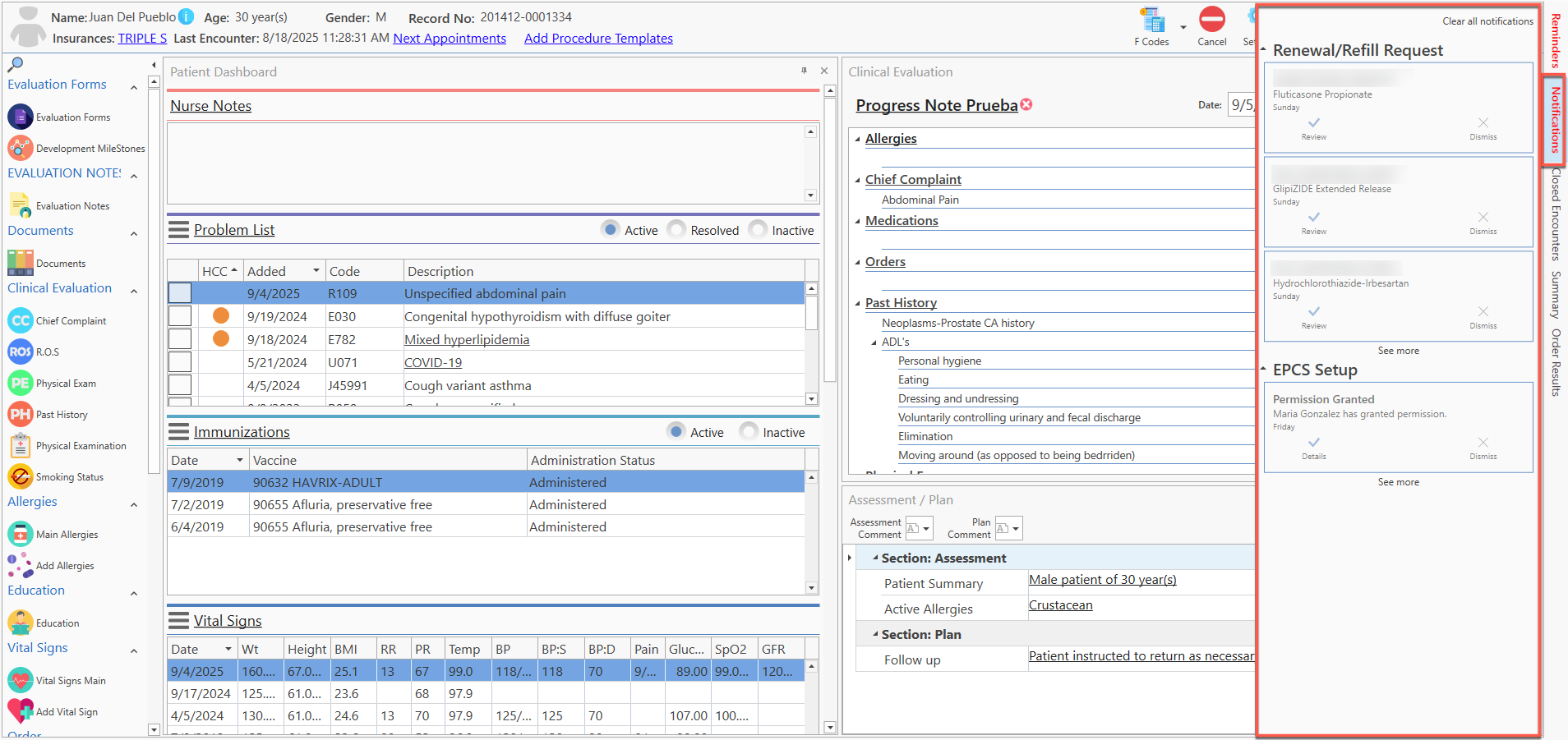Click the F Codes toolbar icon
This screenshot has height=740, width=1568.
(1152, 21)
